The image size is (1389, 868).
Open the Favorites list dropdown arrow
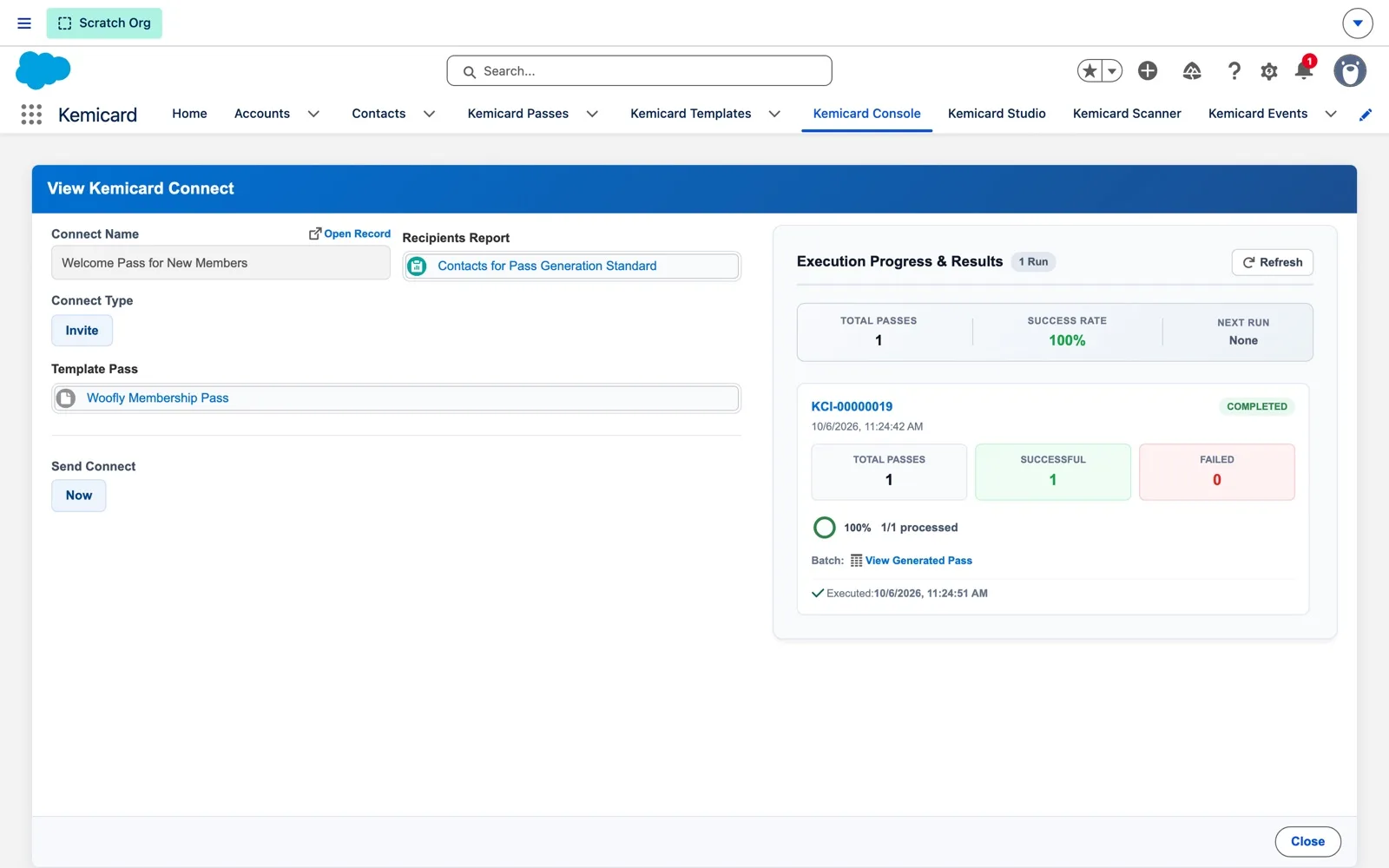[1112, 71]
